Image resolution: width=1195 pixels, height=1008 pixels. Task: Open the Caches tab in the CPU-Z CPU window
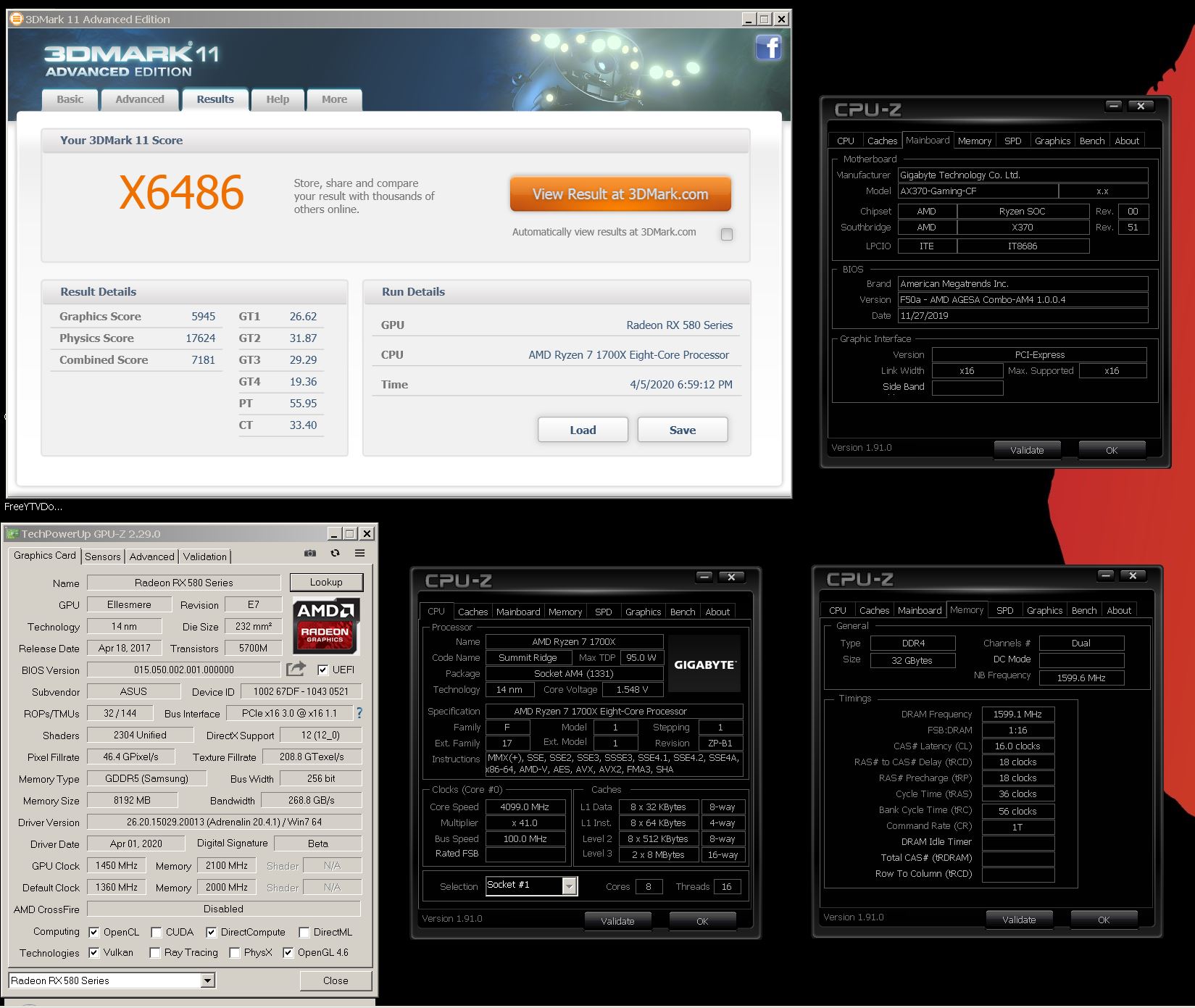(x=472, y=612)
